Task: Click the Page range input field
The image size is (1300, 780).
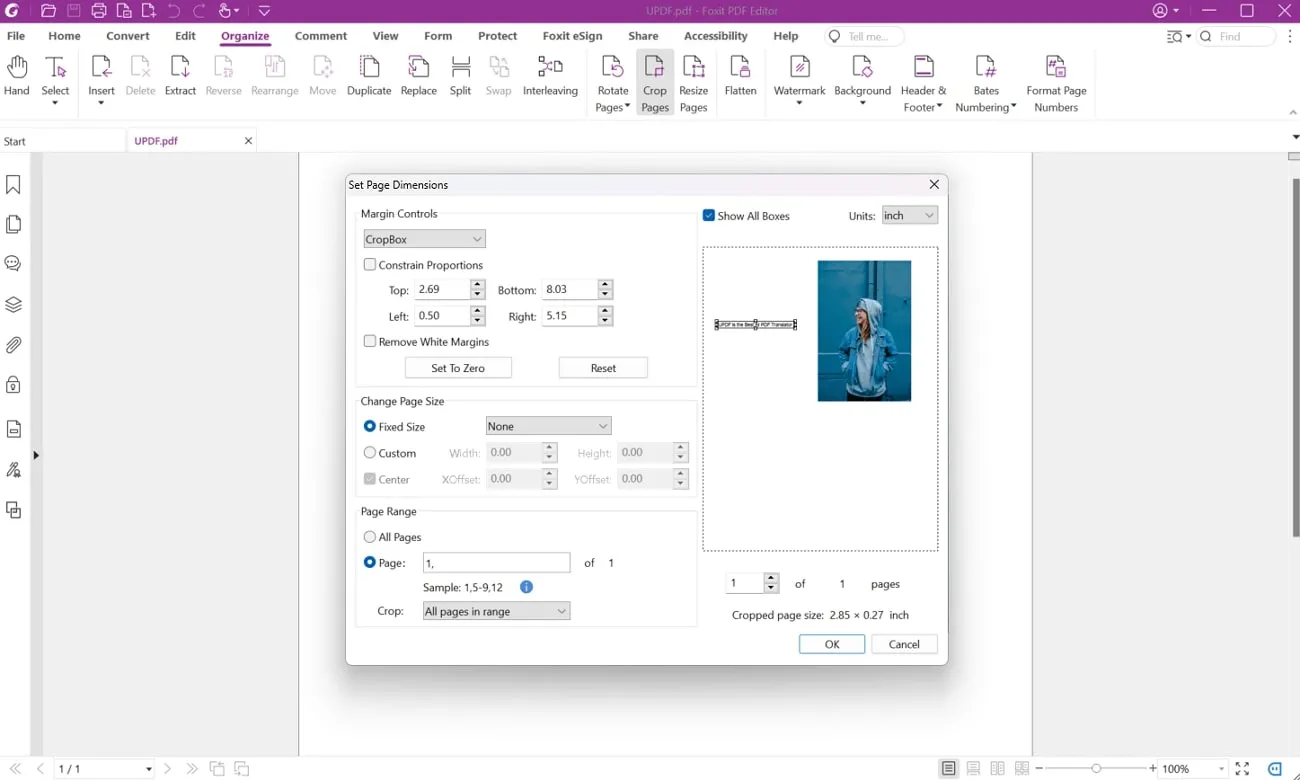Action: [x=495, y=562]
